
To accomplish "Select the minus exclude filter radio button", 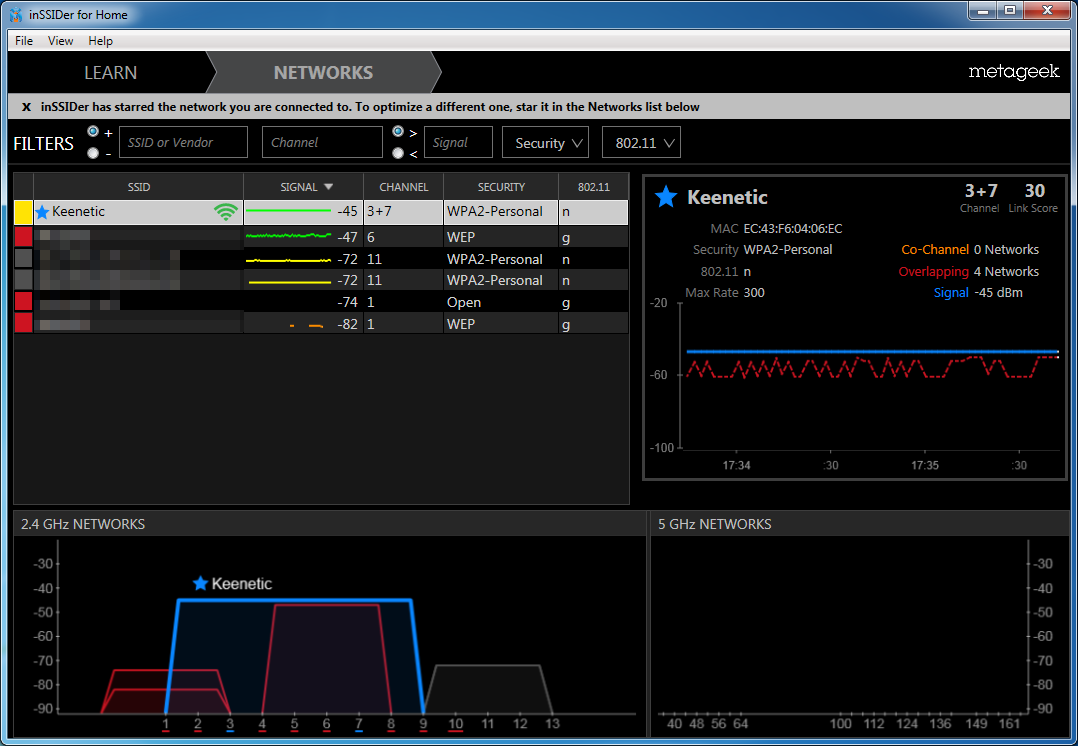I will point(93,153).
